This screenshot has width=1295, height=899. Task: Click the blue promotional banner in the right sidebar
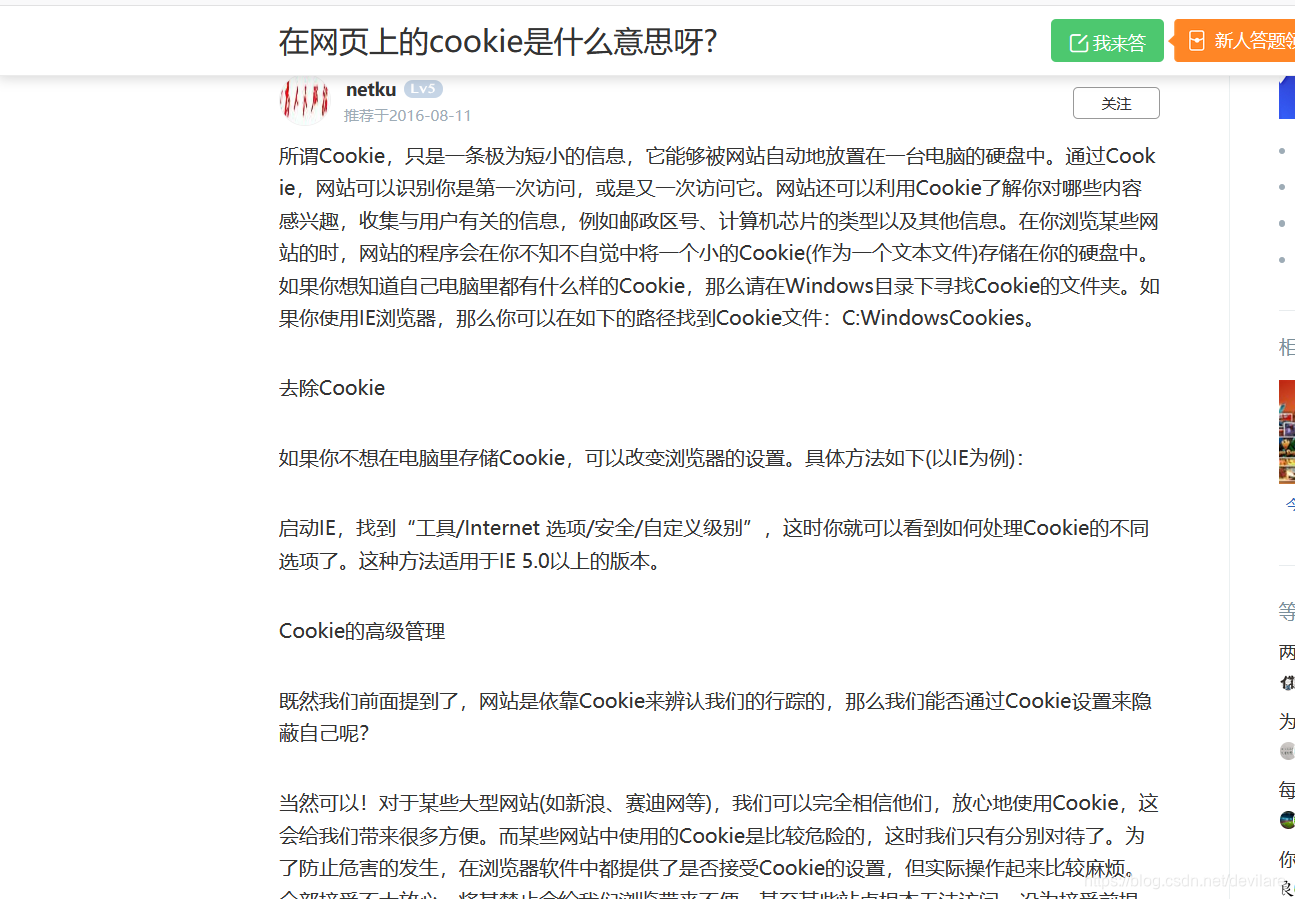pos(1289,97)
